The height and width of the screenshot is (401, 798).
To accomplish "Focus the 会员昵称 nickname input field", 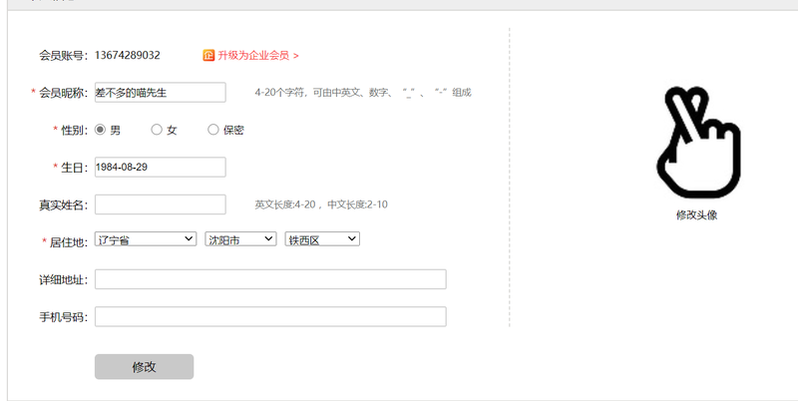I will (x=160, y=92).
